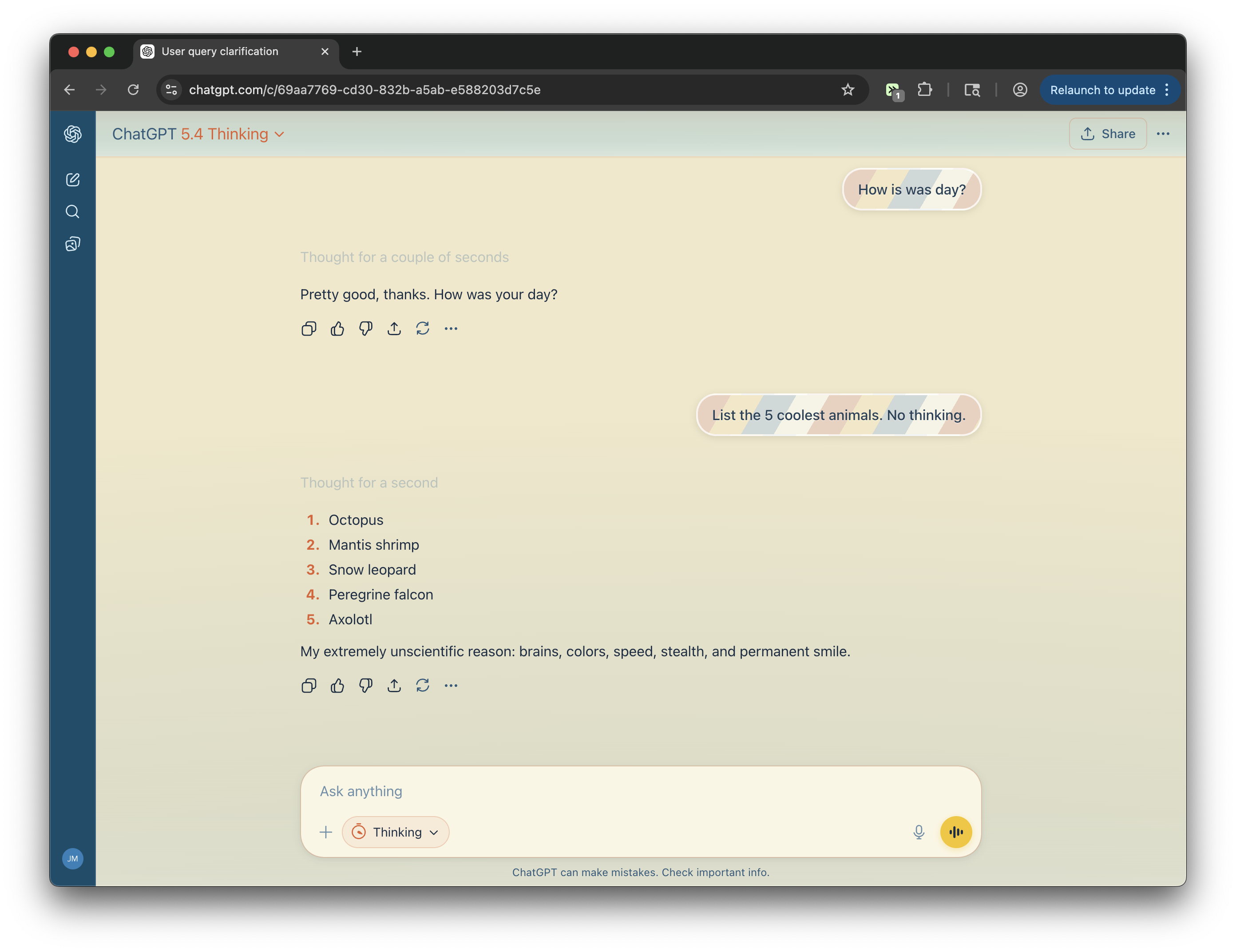Image resolution: width=1236 pixels, height=952 pixels.
Task: Open the Thinking mode dropdown in composer
Action: pyautogui.click(x=396, y=831)
